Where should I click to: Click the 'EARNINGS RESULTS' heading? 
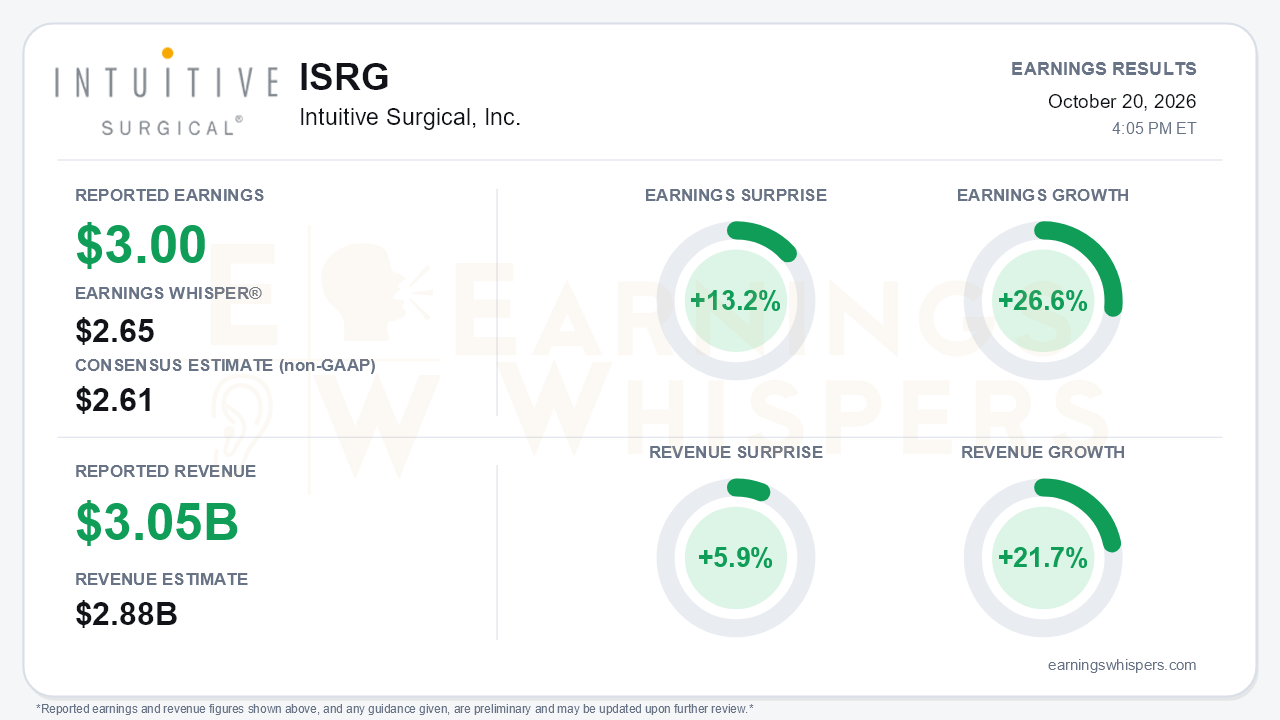(1104, 69)
